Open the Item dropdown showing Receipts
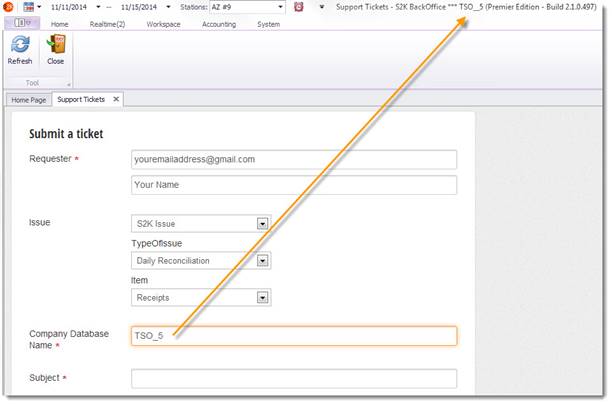 coord(263,297)
